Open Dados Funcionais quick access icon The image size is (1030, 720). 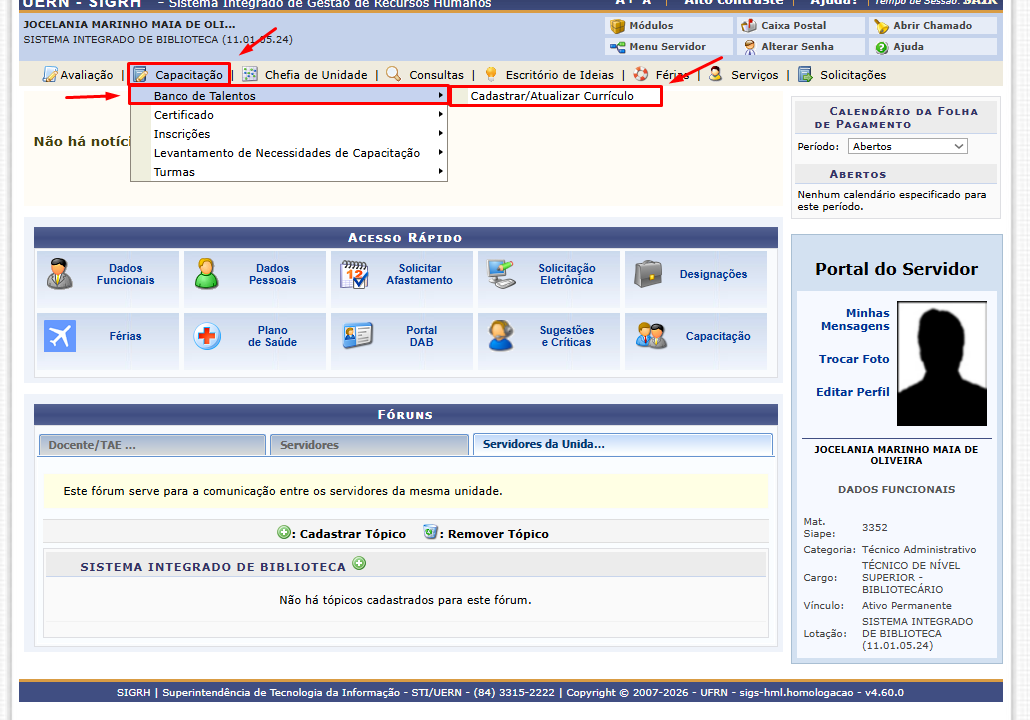point(60,274)
